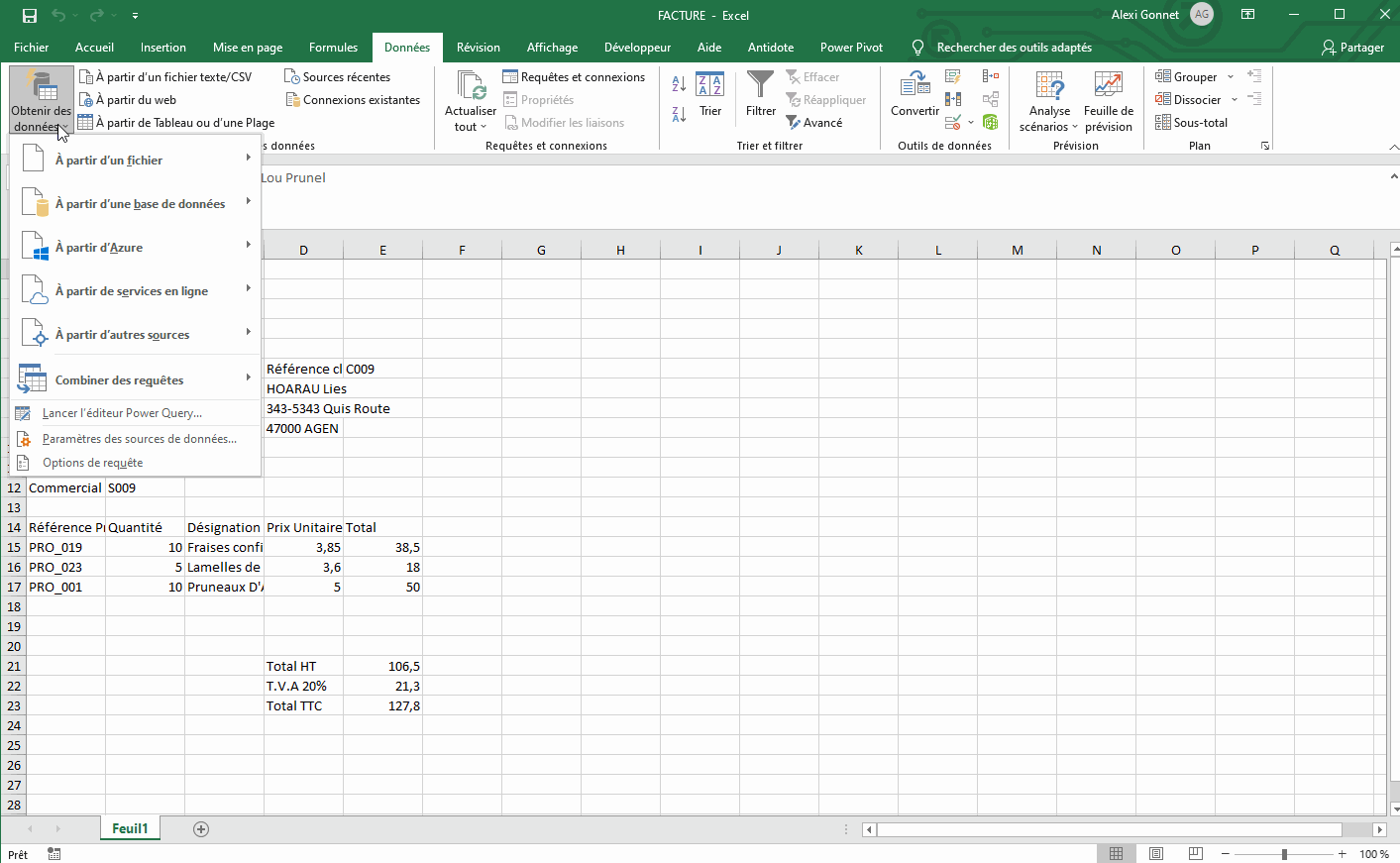Screen dimensions: 1400x863
Task: Show the Requêtes et connexions pane
Action: pyautogui.click(x=574, y=76)
